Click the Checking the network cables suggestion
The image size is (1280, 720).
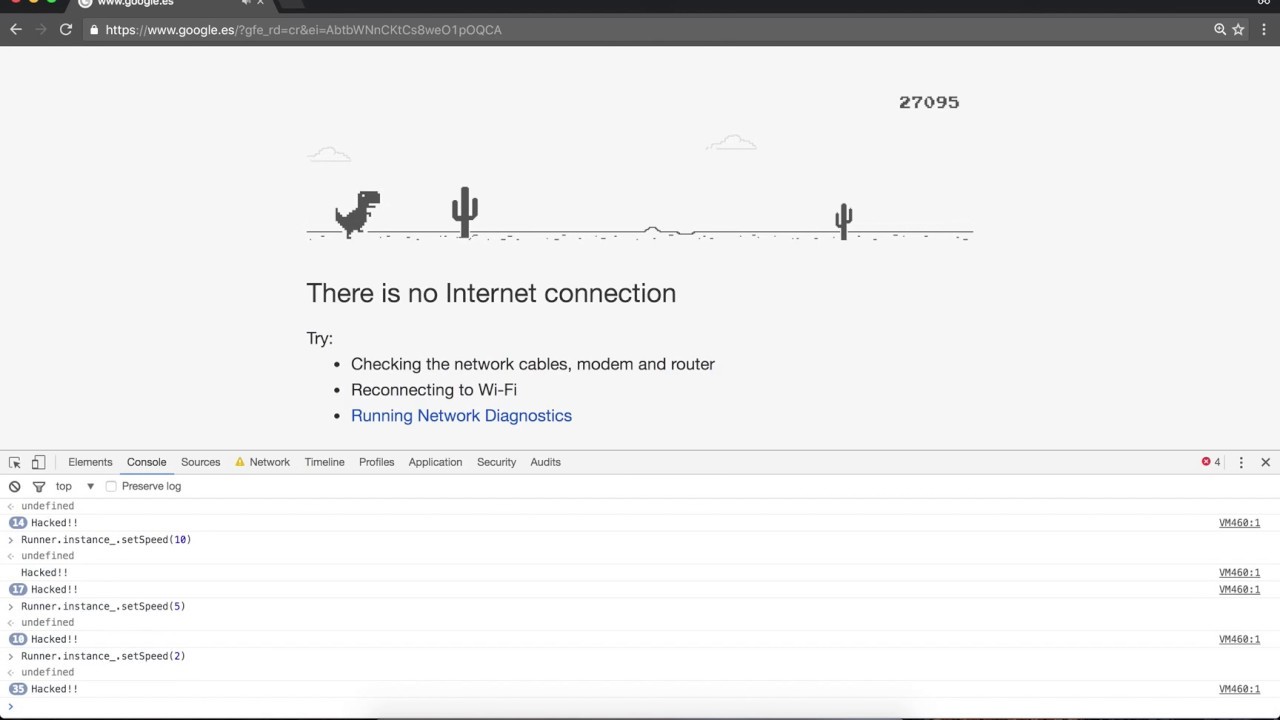533,364
